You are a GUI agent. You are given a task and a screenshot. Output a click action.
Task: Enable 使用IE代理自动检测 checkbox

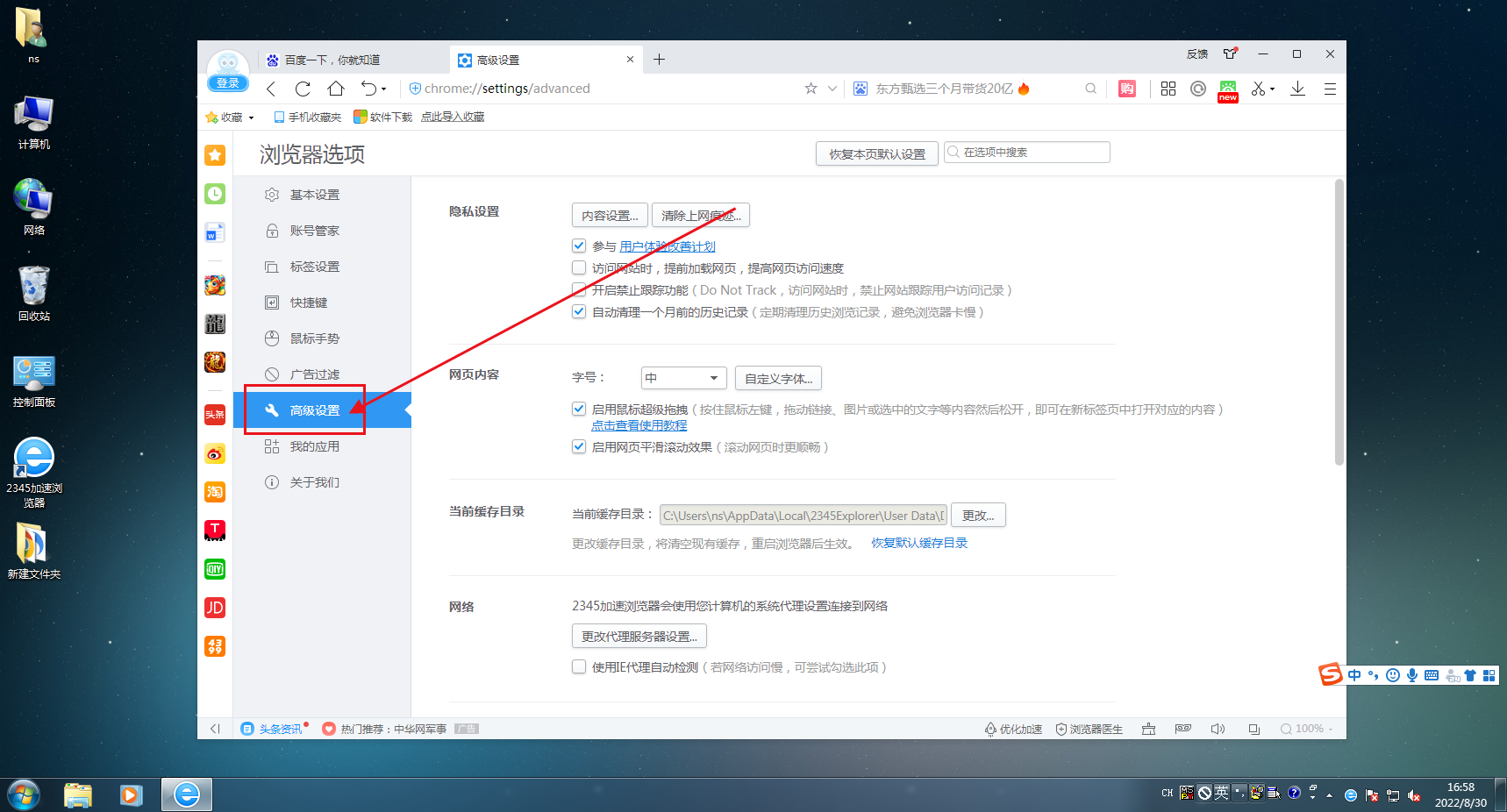tap(579, 666)
